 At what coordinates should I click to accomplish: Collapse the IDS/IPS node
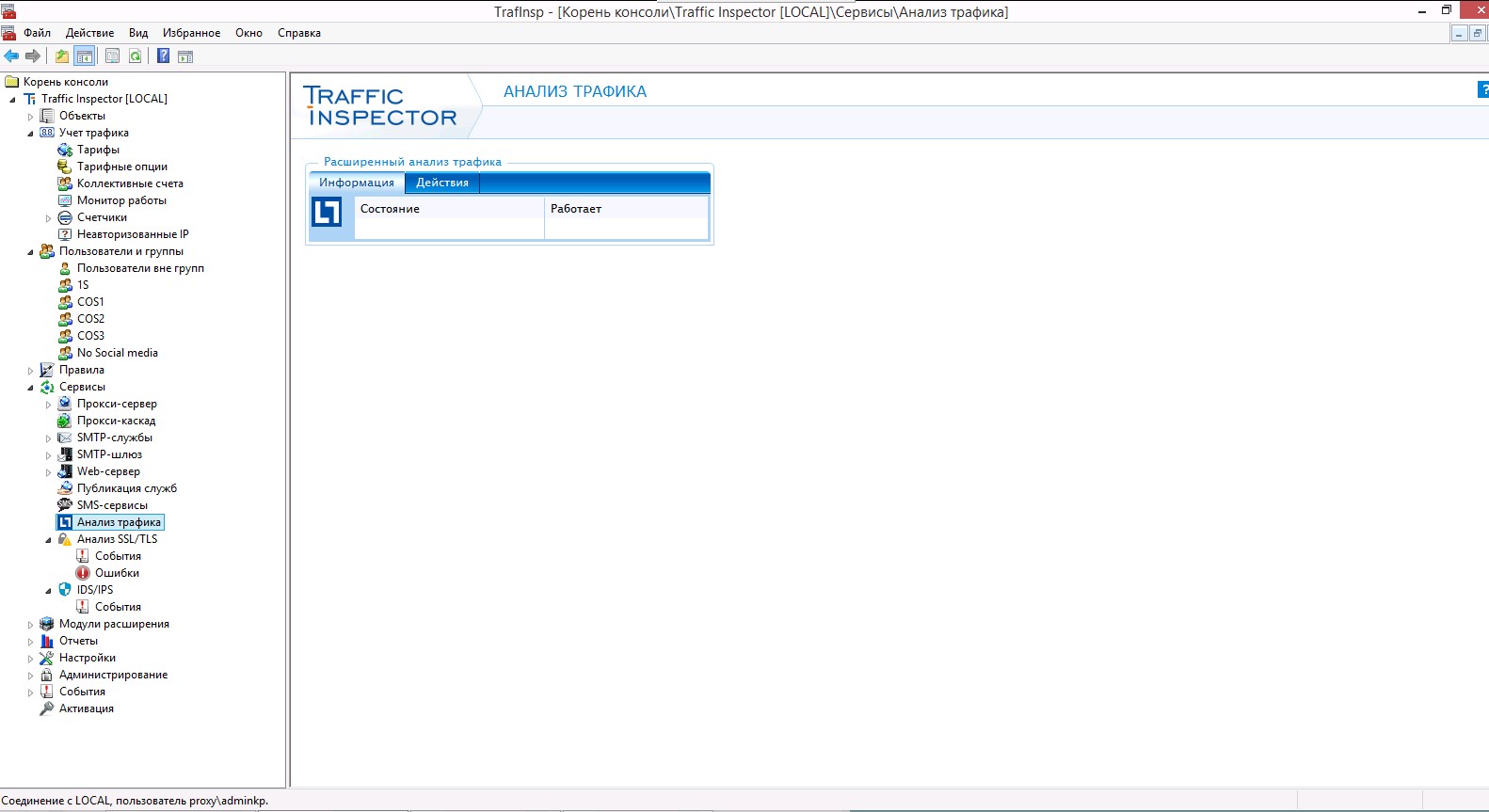[x=48, y=591]
